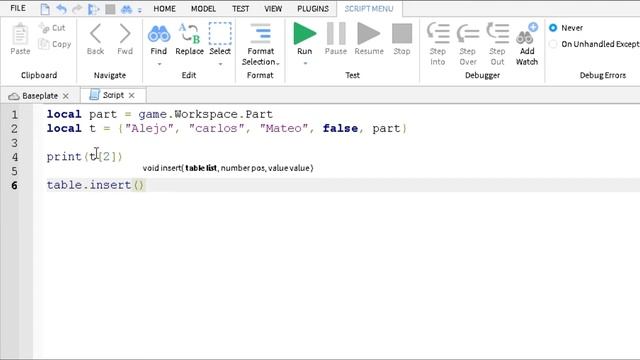
Task: Click the Paste clipboard icon
Action: (x=20, y=34)
